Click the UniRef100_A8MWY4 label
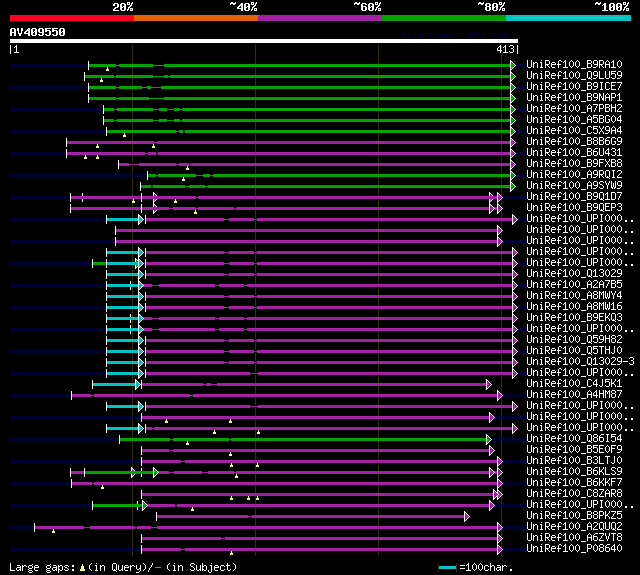Image resolution: width=640 pixels, height=575 pixels. (574, 295)
